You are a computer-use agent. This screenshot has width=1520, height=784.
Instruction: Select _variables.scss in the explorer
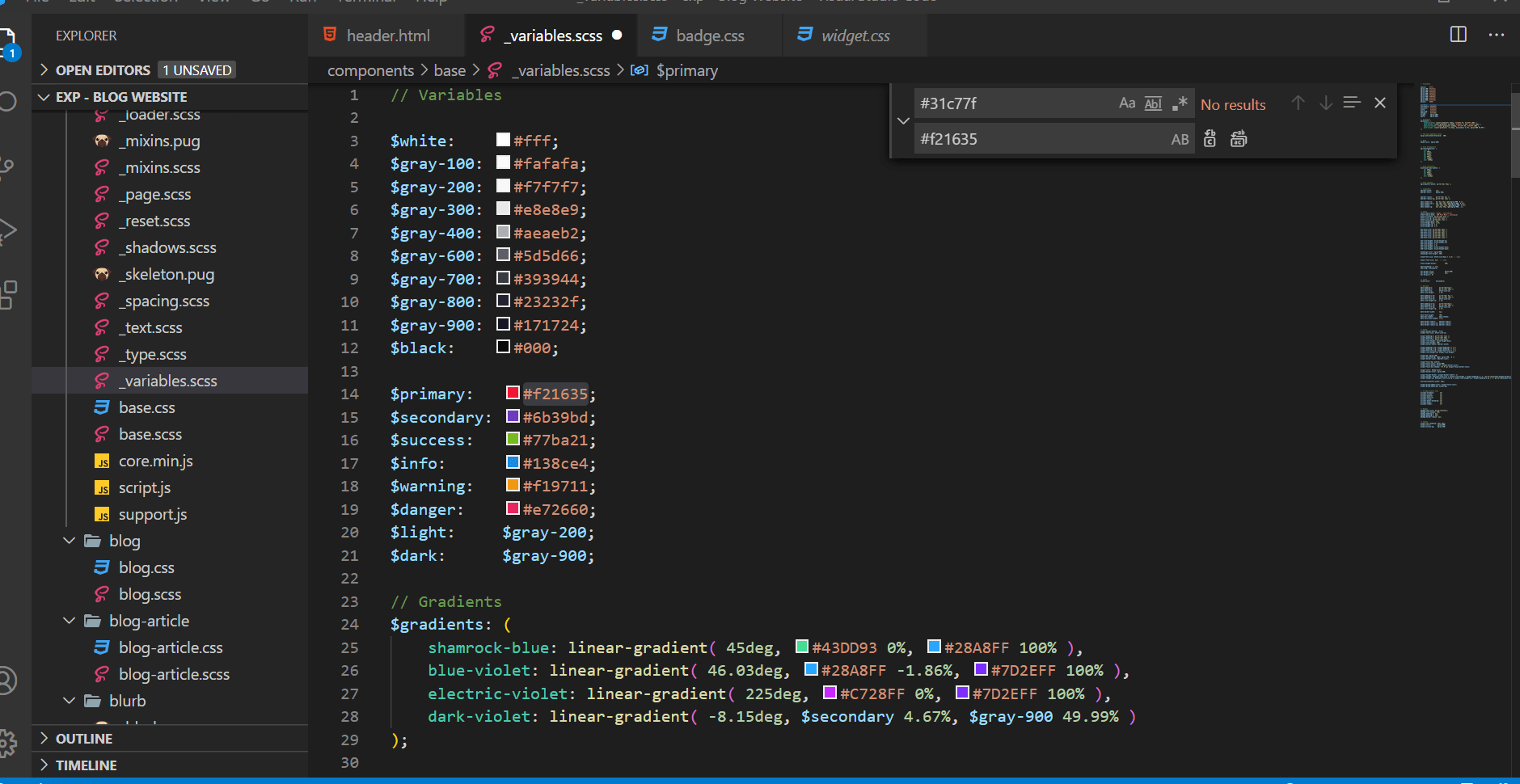(170, 381)
